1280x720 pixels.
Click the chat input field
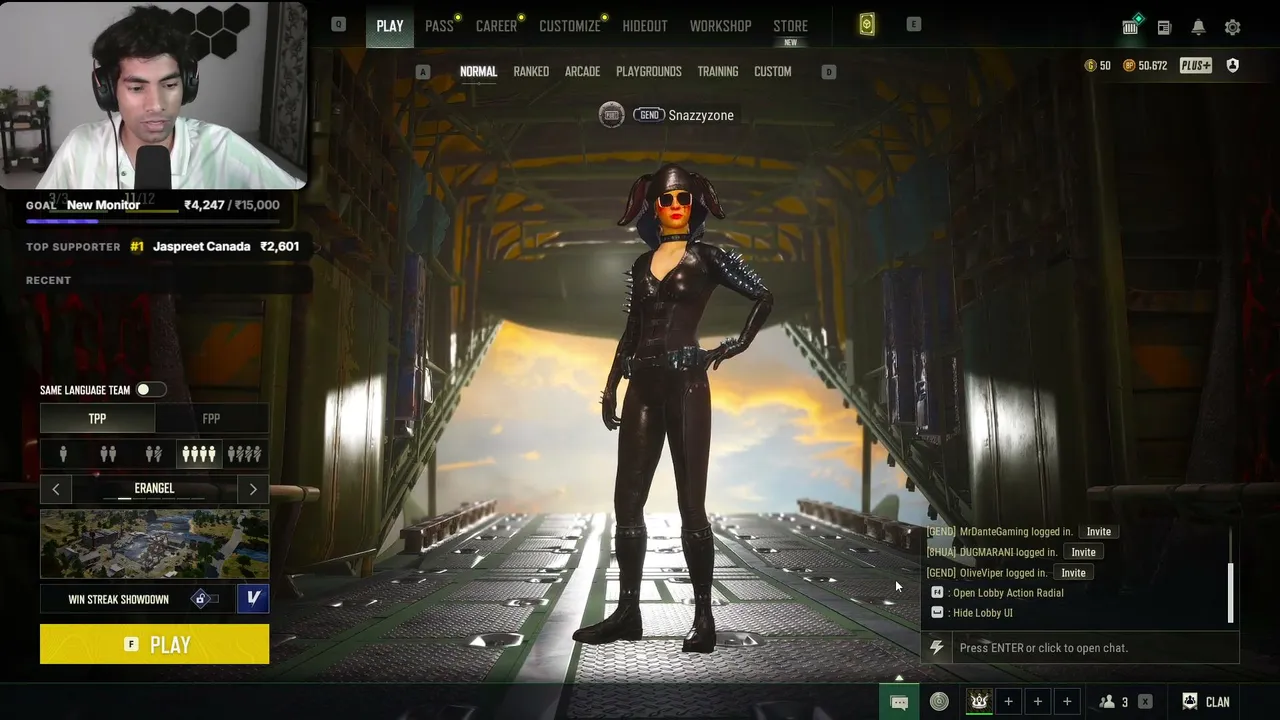coord(1094,648)
